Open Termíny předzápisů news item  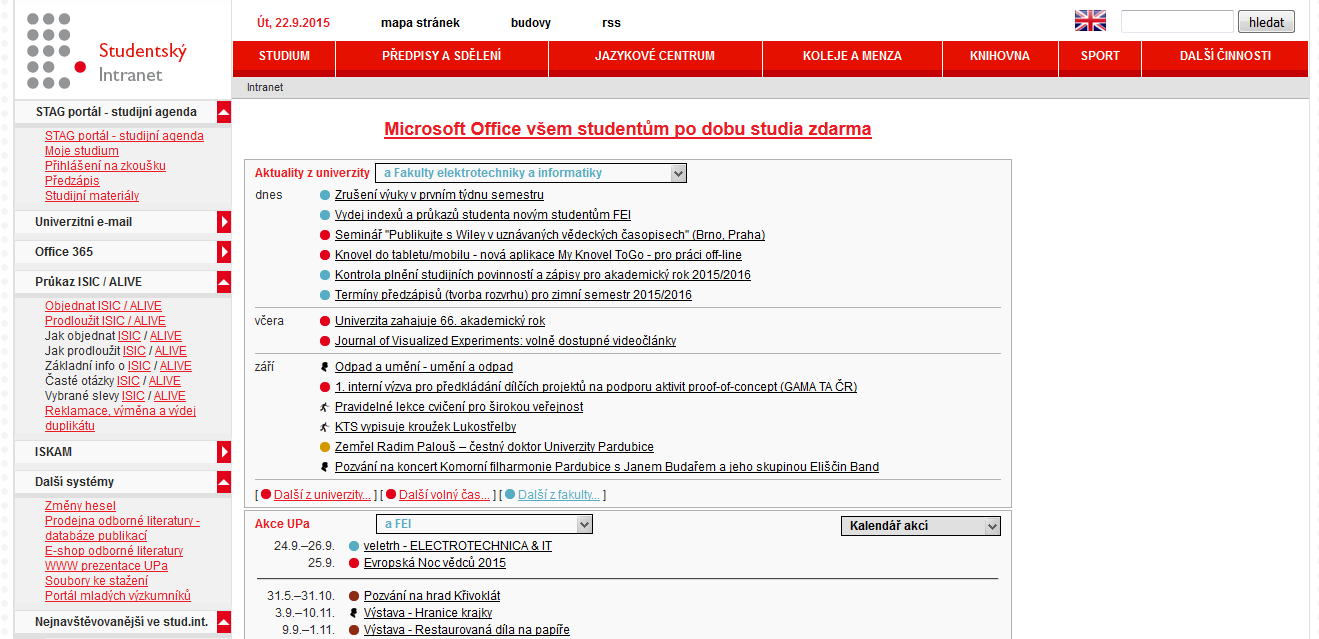[513, 295]
